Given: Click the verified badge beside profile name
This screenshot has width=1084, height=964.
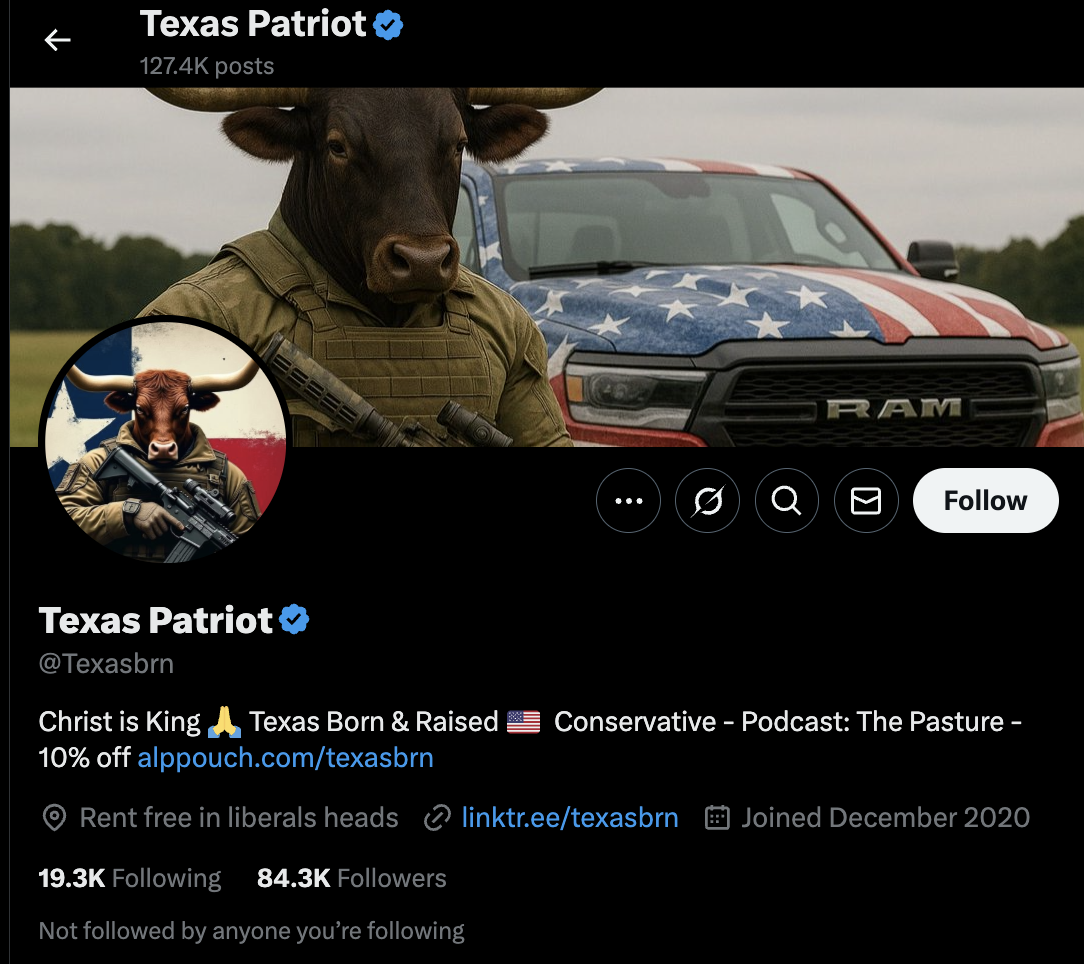Looking at the screenshot, I should point(295,619).
